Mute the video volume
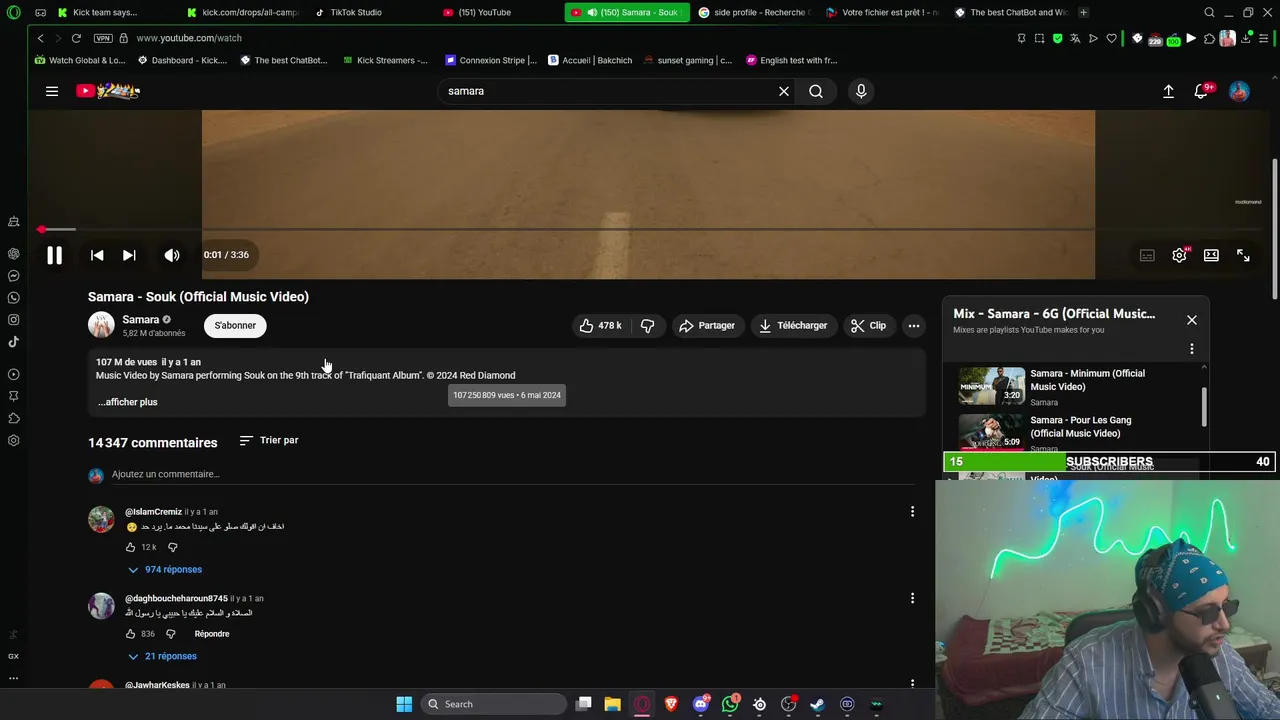Viewport: 1280px width, 720px height. (x=172, y=255)
